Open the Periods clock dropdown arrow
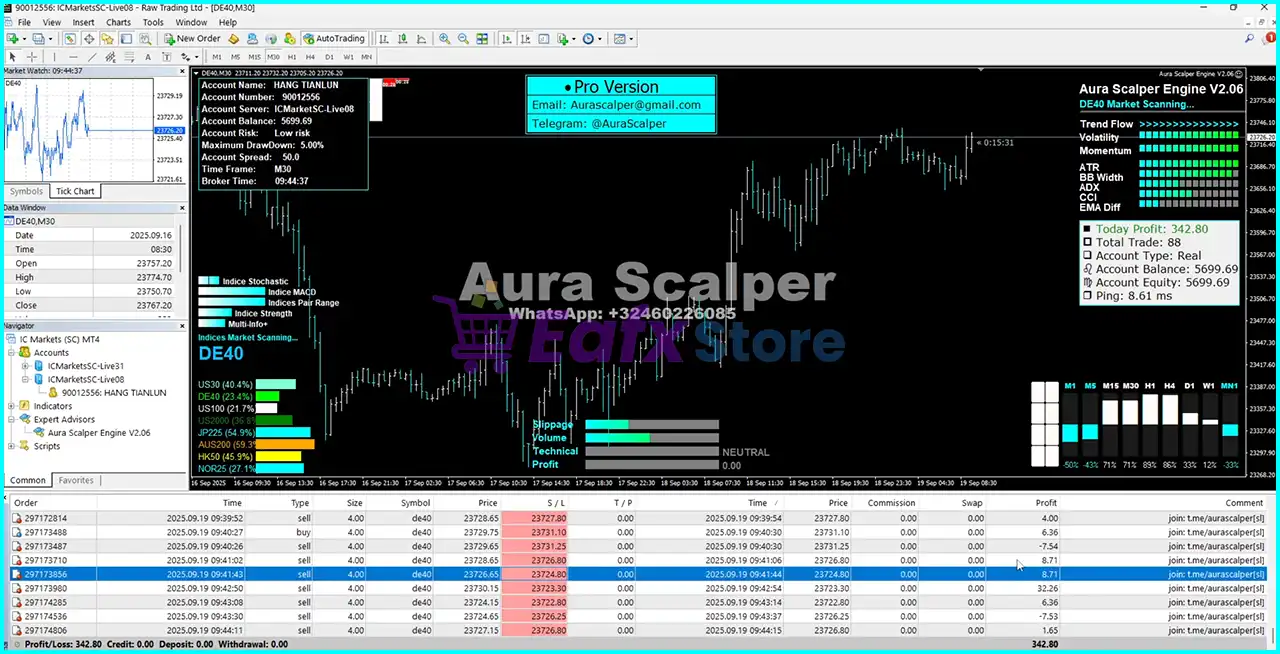 [600, 39]
